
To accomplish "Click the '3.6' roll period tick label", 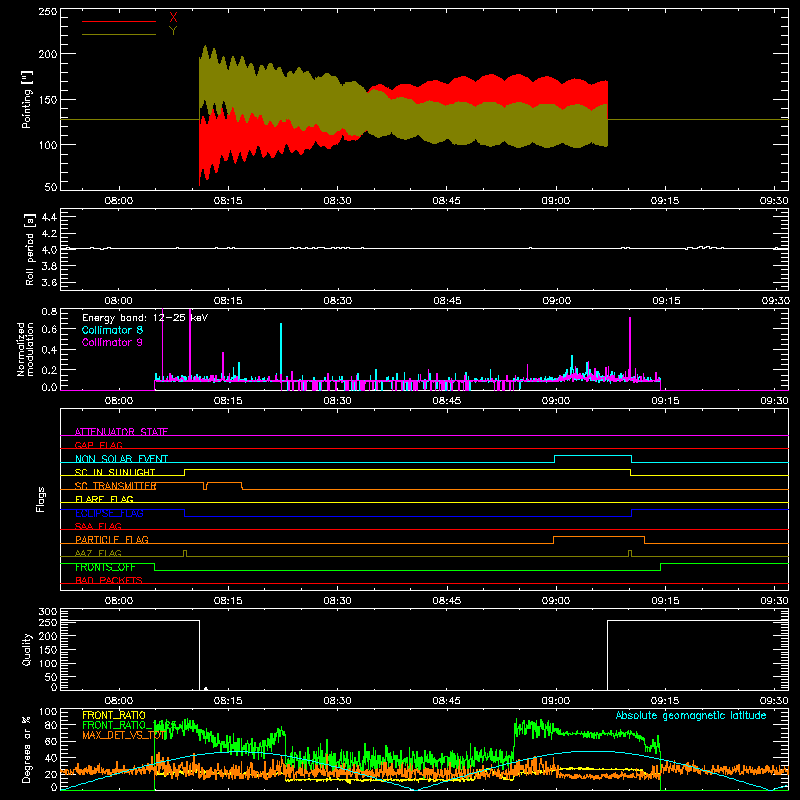I will (x=48, y=282).
